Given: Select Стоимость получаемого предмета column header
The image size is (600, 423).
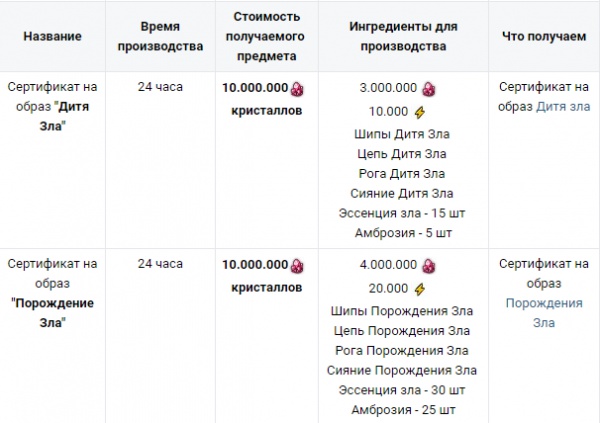Looking at the screenshot, I should [x=266, y=36].
